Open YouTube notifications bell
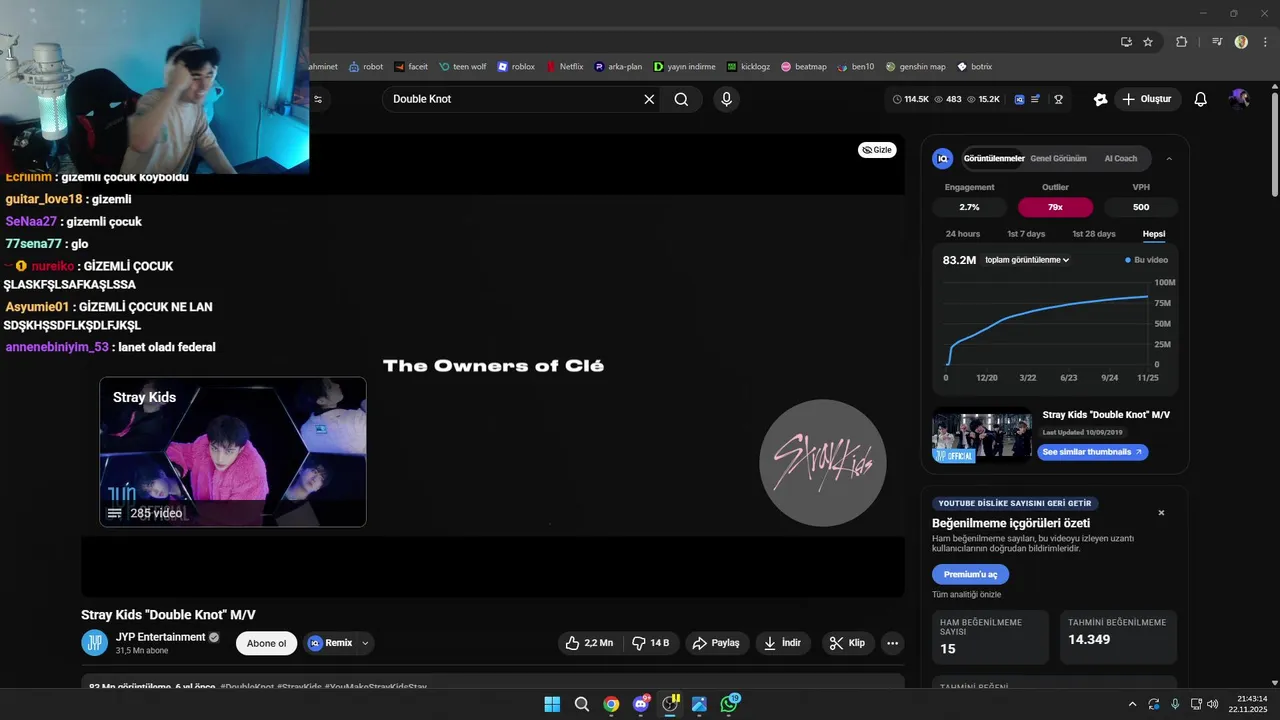This screenshot has width=1280, height=720. (x=1201, y=99)
